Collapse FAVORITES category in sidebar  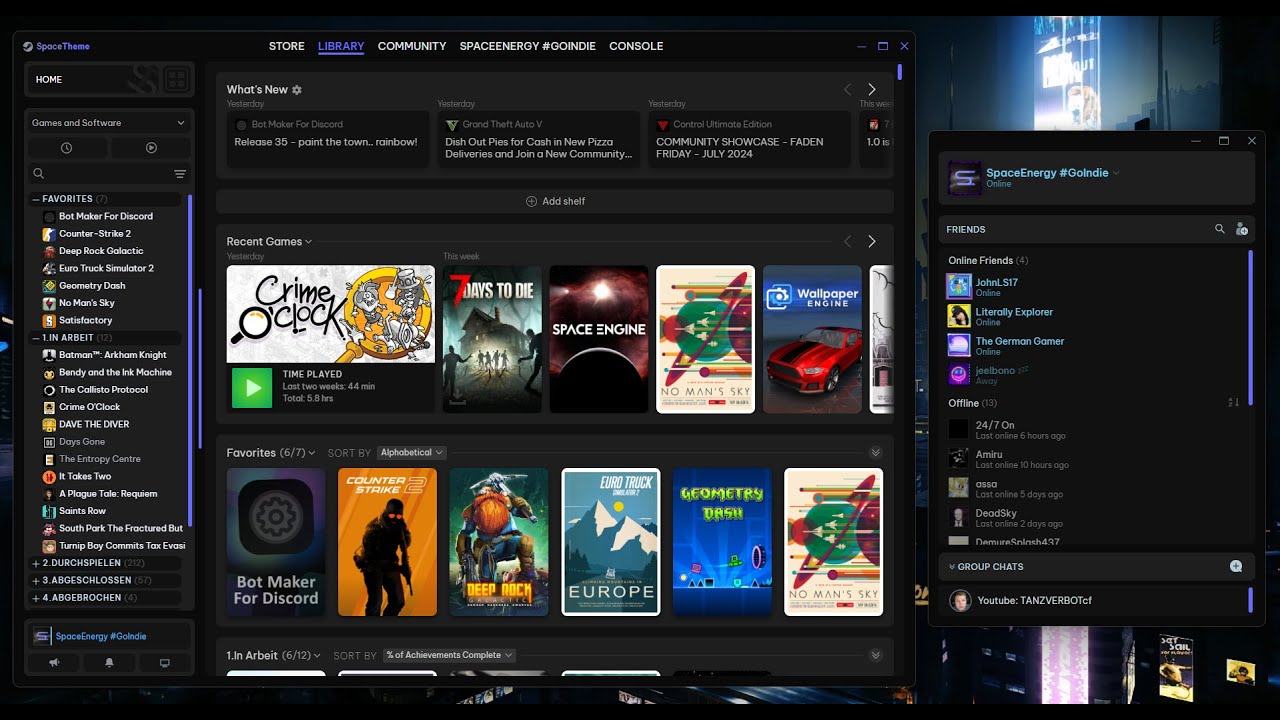coord(36,199)
